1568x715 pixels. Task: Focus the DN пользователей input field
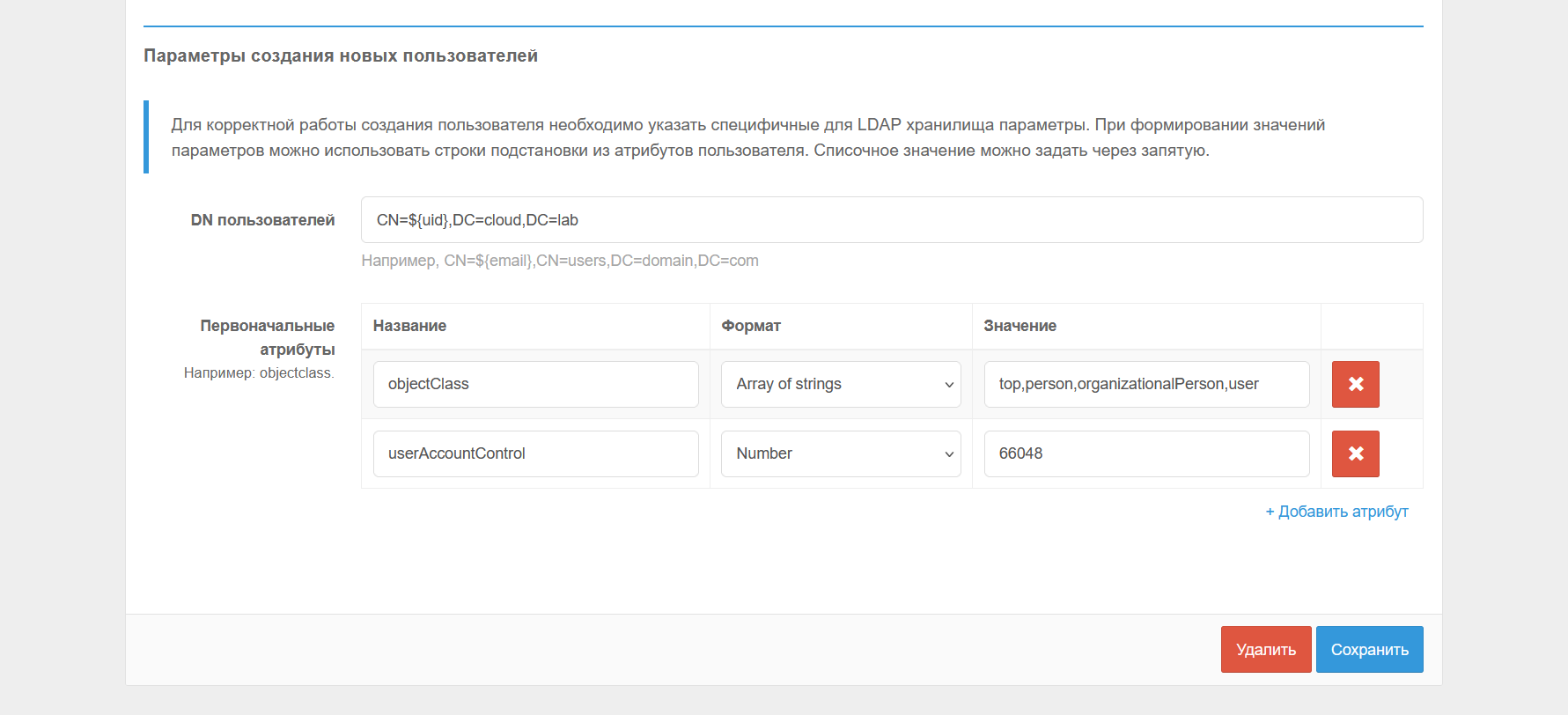tap(892, 220)
